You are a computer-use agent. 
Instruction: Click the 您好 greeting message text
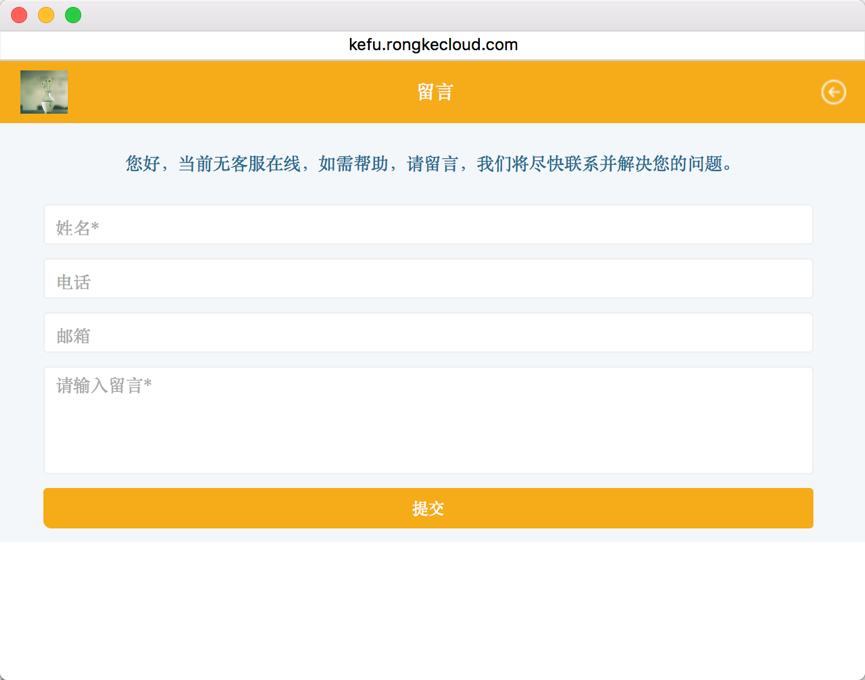(430, 164)
